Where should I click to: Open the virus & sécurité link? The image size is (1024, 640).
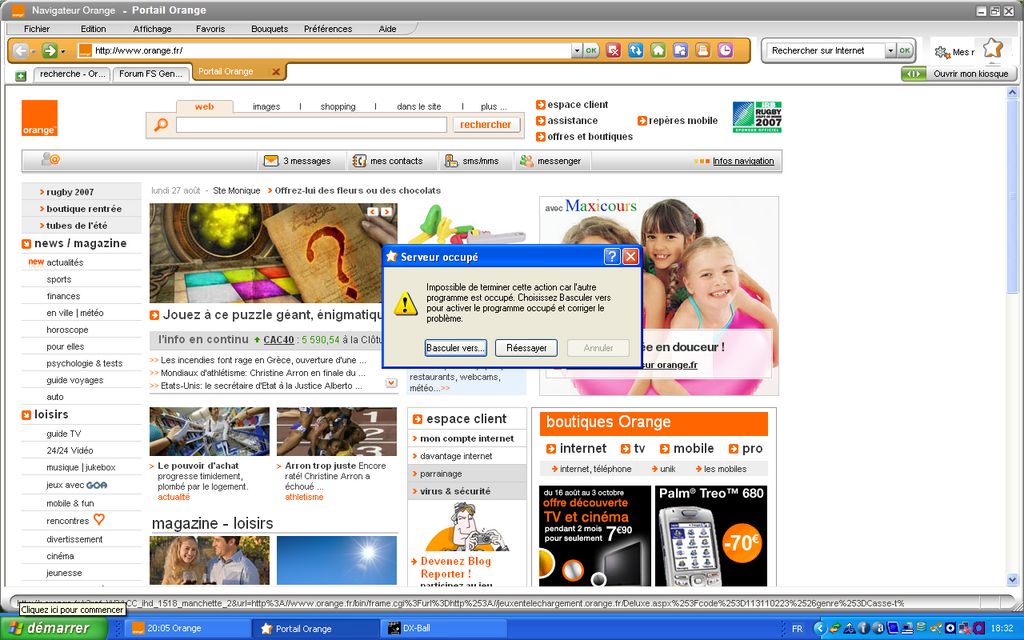pyautogui.click(x=455, y=491)
